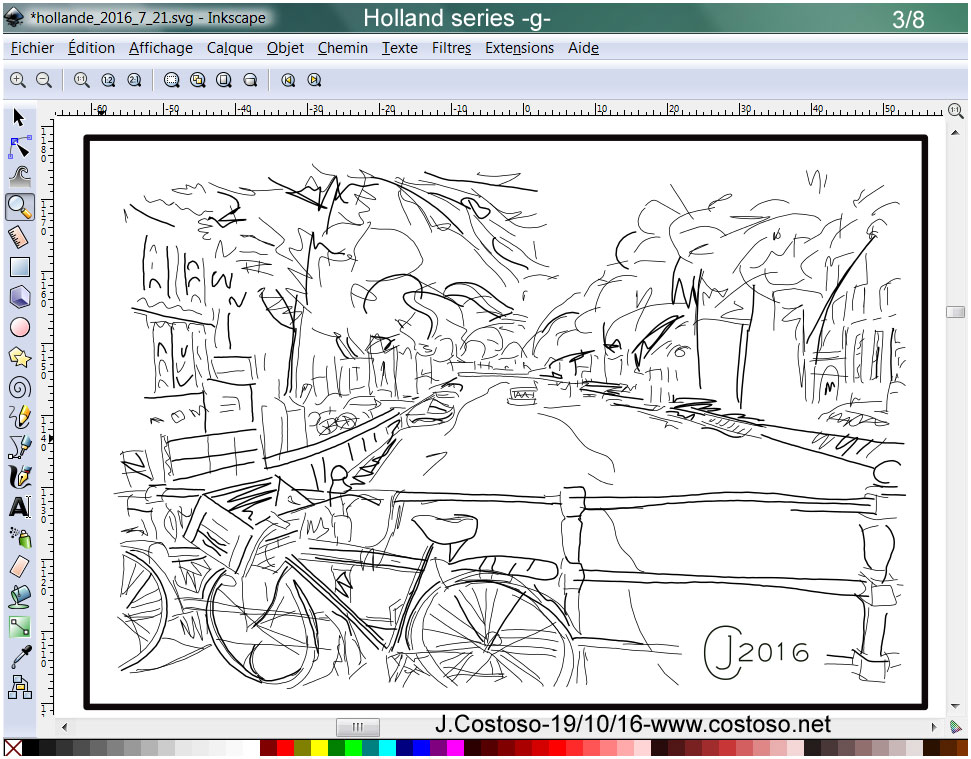
Task: Click the horizontal scrollbar thumb
Action: click(x=358, y=727)
